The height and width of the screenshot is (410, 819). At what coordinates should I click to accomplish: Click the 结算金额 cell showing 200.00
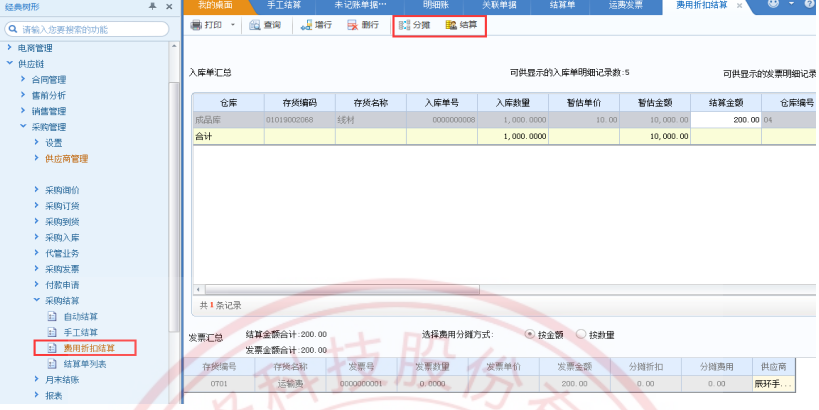[726, 120]
